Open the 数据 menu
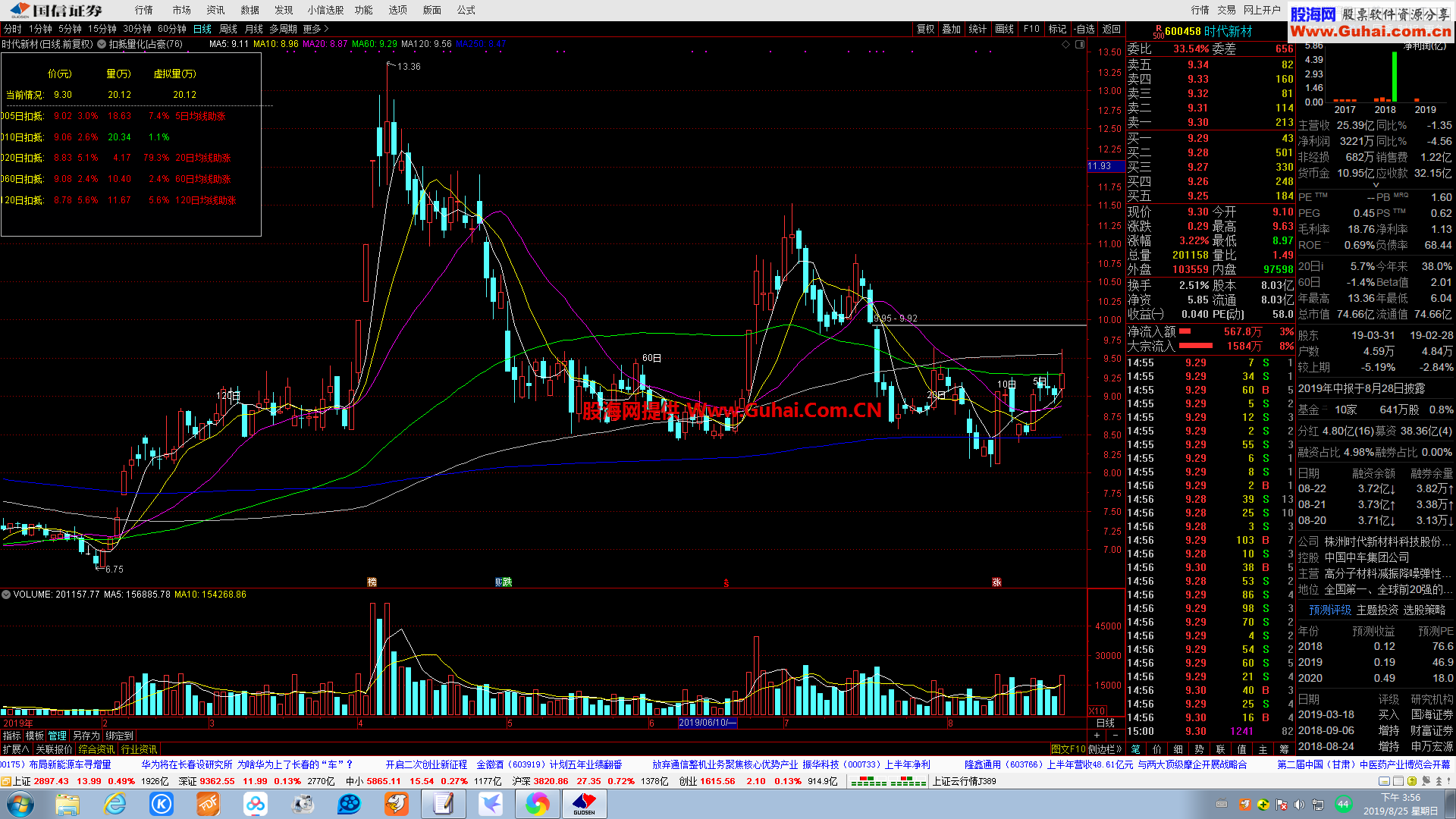The image size is (1456, 819). 249,10
